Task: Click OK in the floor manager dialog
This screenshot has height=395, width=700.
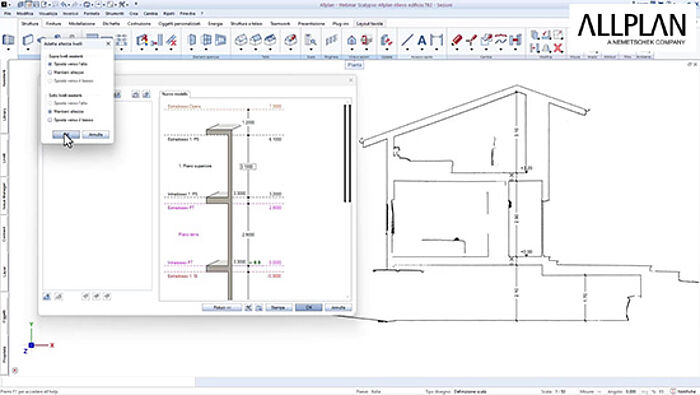Action: coord(308,308)
